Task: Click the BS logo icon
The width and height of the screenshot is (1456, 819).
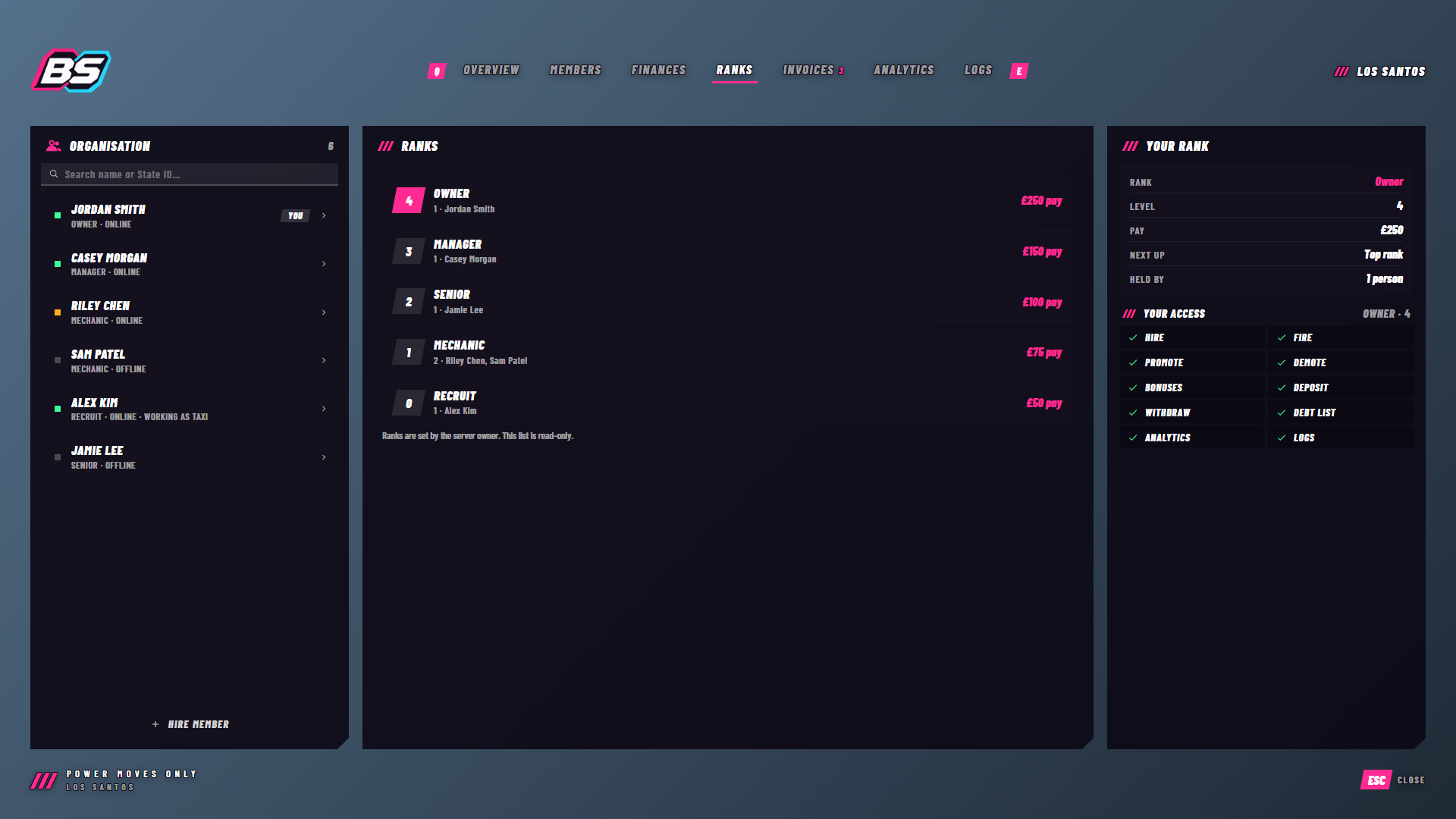Action: [x=71, y=71]
